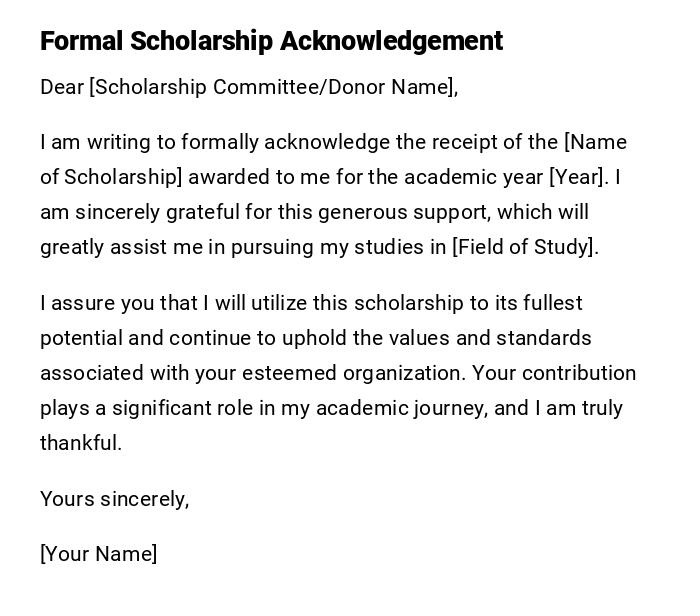This screenshot has width=700, height=616.
Task: Click the Yours sincerely closing line
Action: [114, 498]
